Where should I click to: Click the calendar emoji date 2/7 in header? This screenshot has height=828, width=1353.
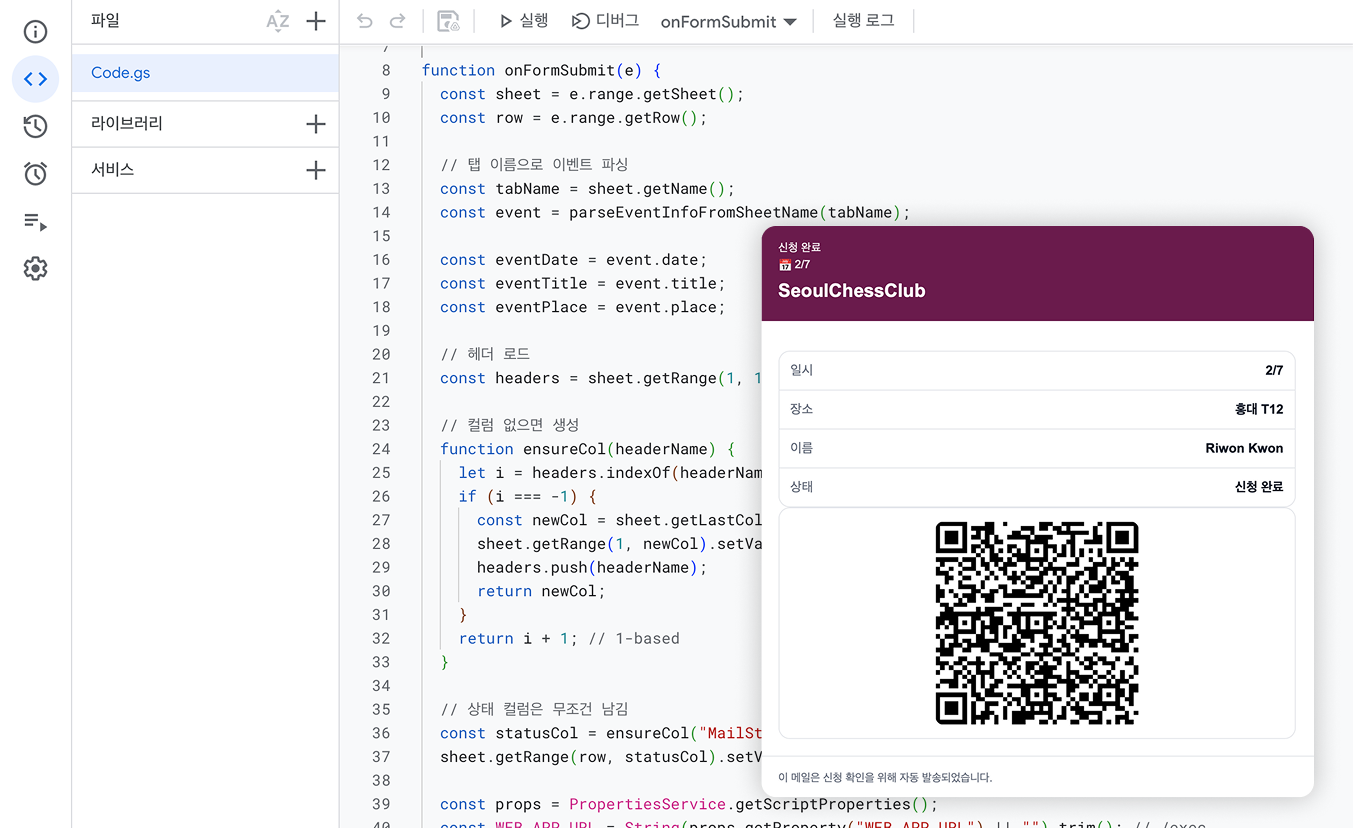tap(794, 265)
